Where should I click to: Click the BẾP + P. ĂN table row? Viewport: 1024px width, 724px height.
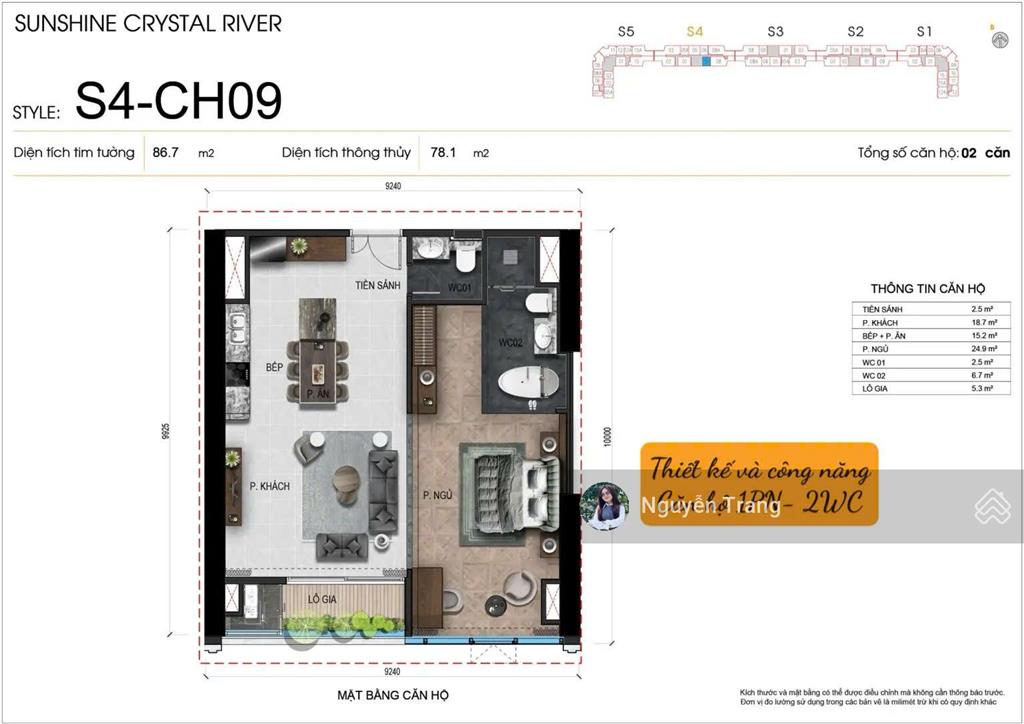tap(931, 336)
